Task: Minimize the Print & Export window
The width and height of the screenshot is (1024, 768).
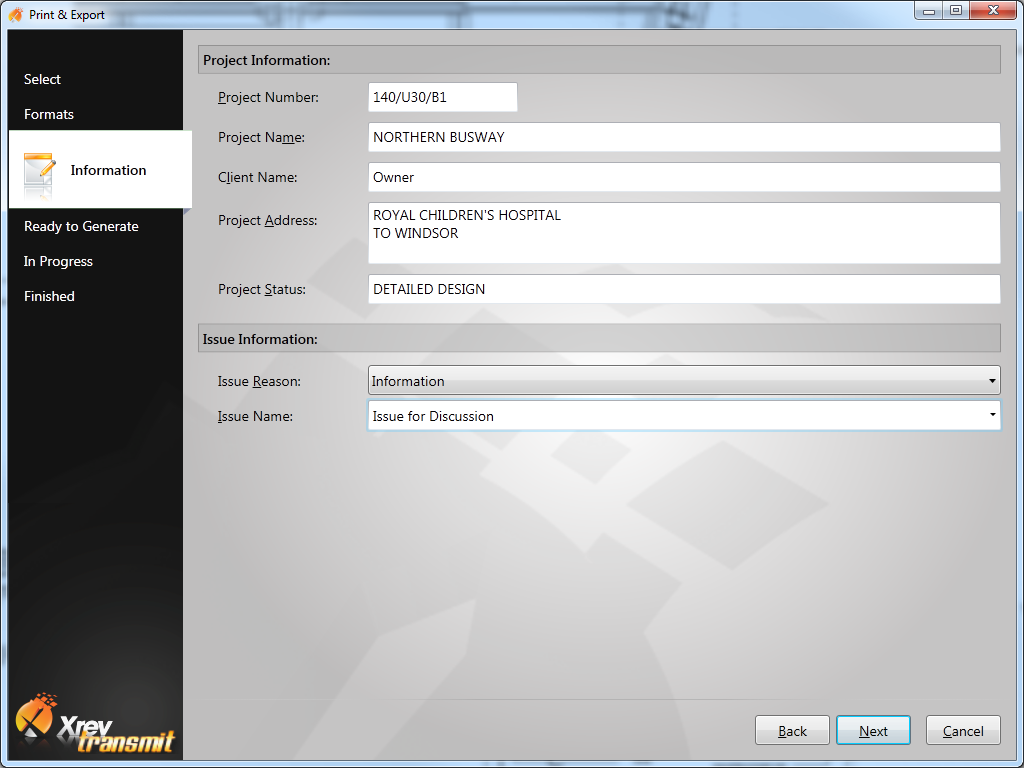Action: click(929, 11)
